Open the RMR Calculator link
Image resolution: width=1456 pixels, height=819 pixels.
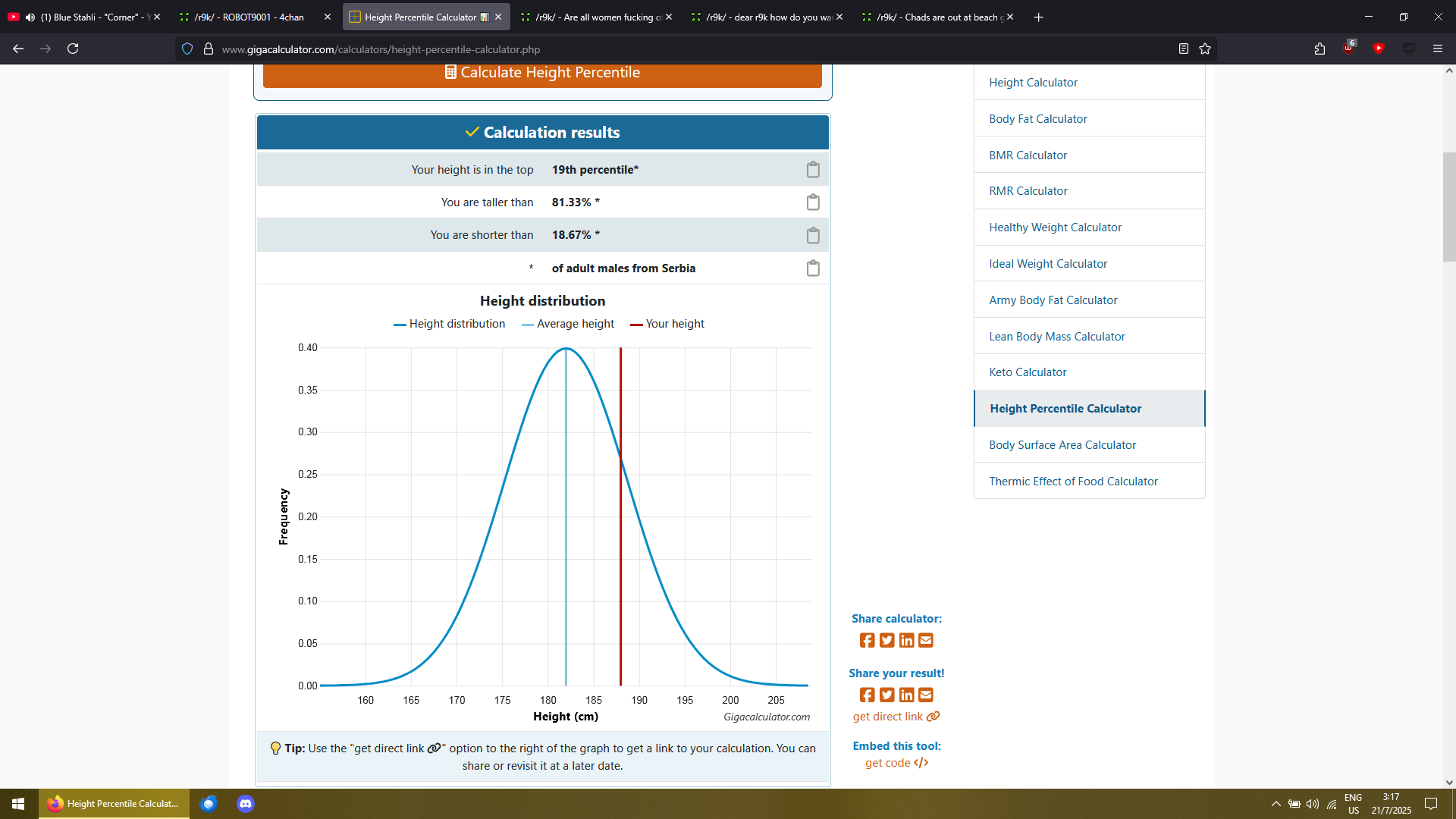tap(1028, 191)
